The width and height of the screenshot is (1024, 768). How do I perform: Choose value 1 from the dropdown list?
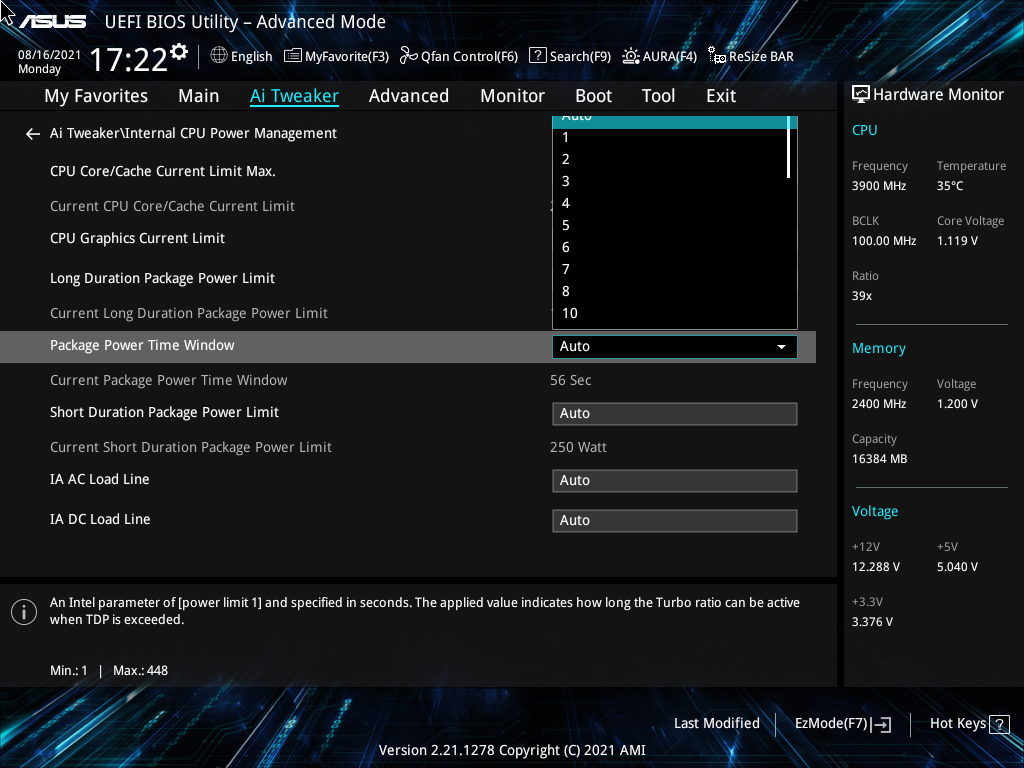pos(671,138)
